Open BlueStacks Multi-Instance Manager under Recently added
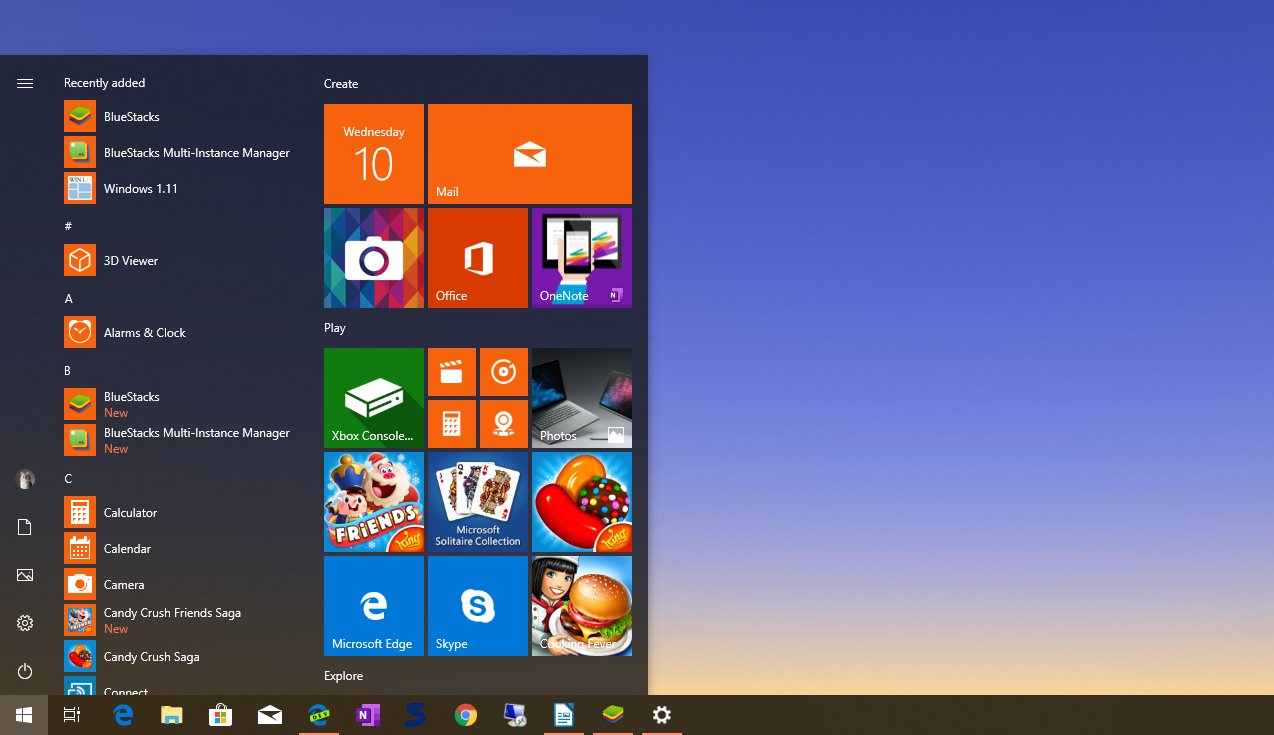 (x=180, y=152)
